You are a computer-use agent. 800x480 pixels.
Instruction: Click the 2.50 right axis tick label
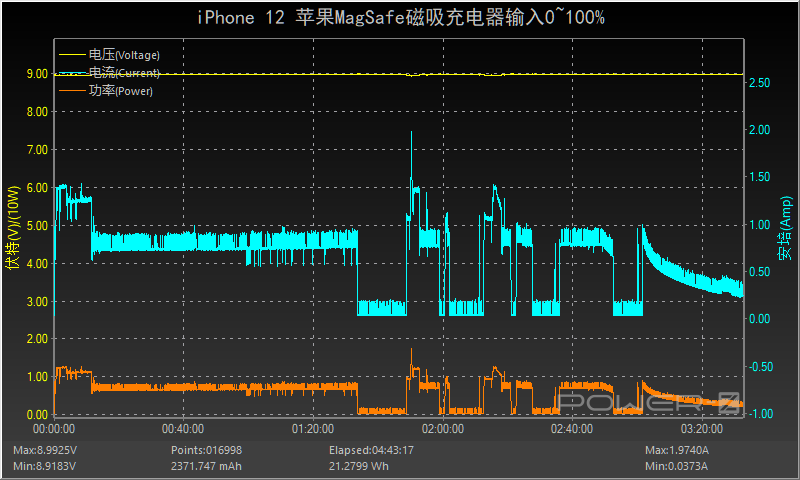pos(760,82)
